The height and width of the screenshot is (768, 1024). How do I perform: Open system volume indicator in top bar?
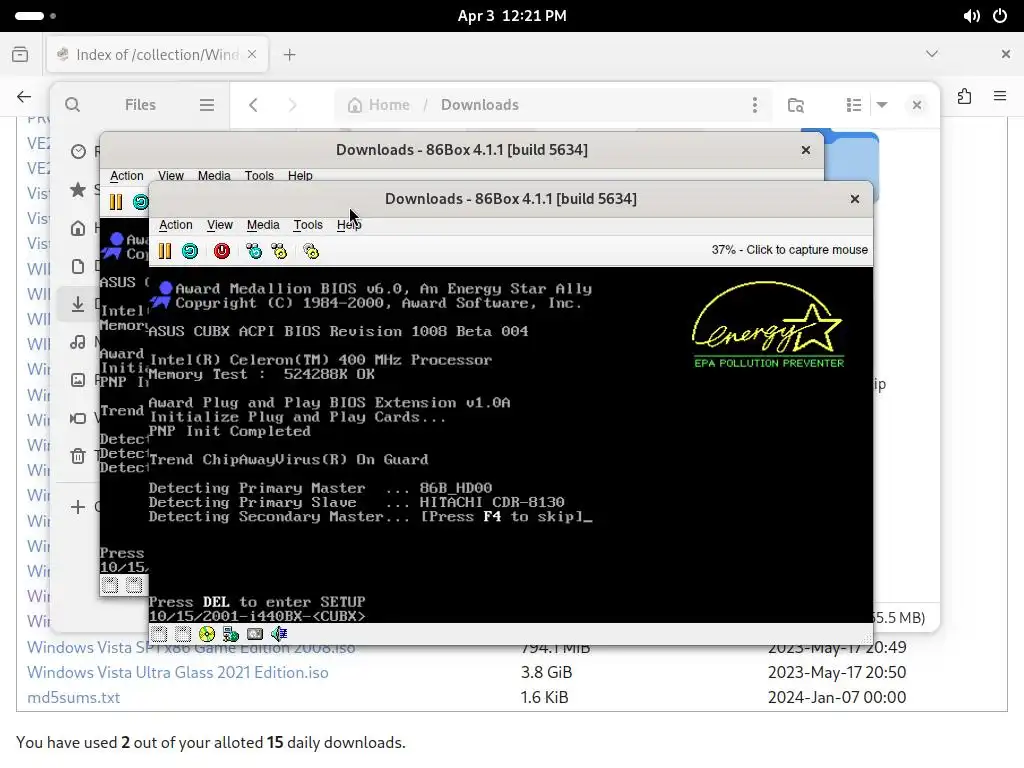(x=972, y=16)
